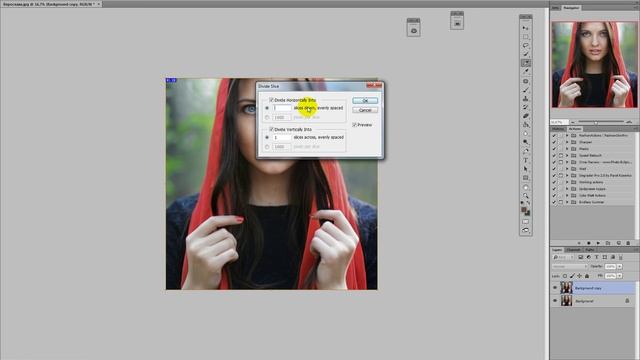Expand the Sharpen action set
This screenshot has height=360, width=640.
(567, 142)
